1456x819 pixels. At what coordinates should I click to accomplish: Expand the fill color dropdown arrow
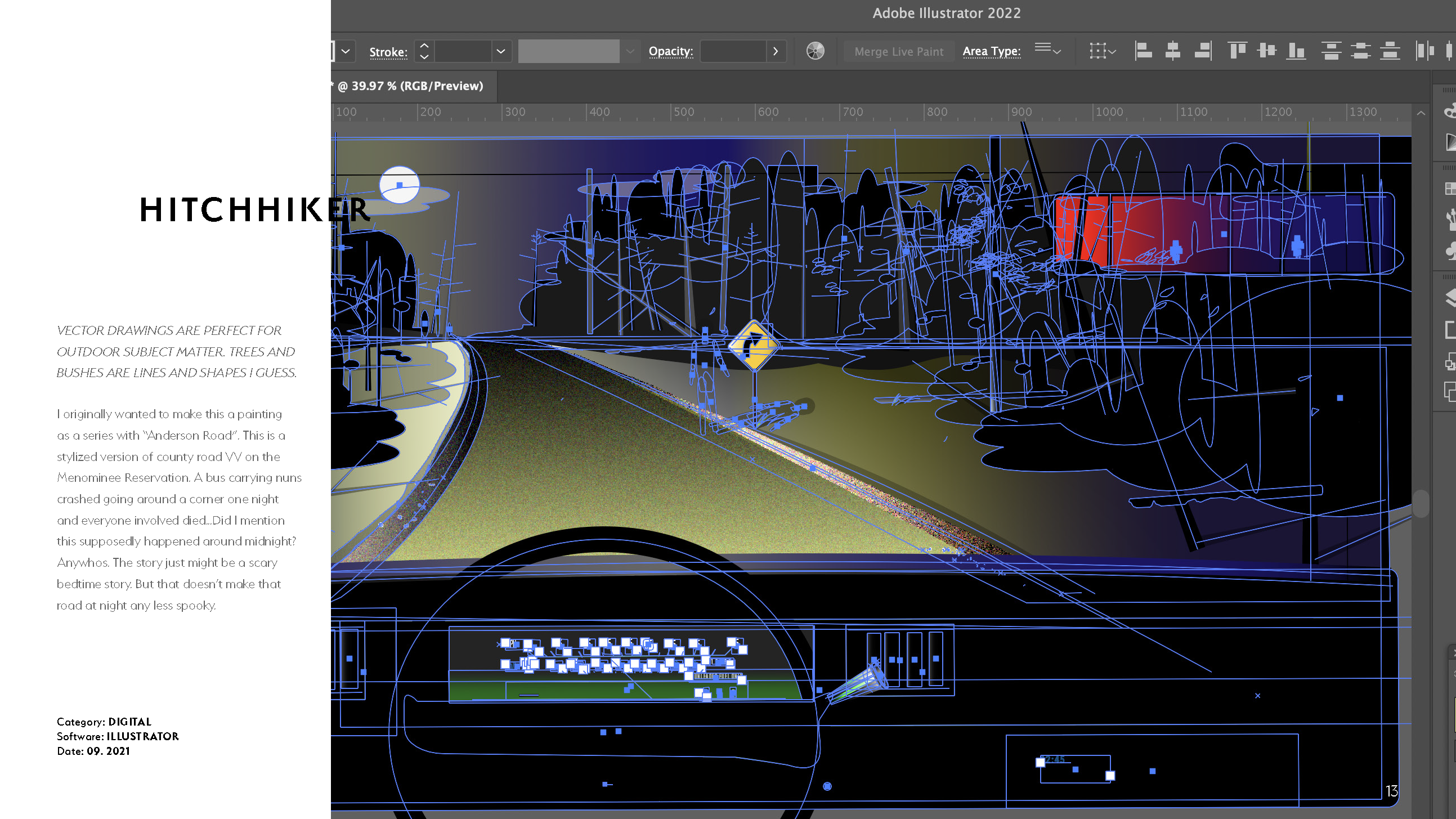click(x=346, y=51)
